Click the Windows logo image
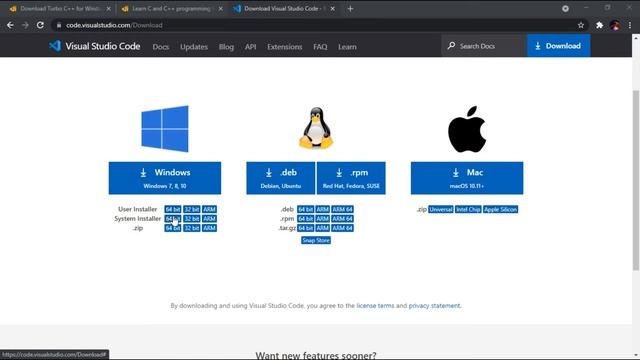Viewport: 640px width, 360px height. 165,129
